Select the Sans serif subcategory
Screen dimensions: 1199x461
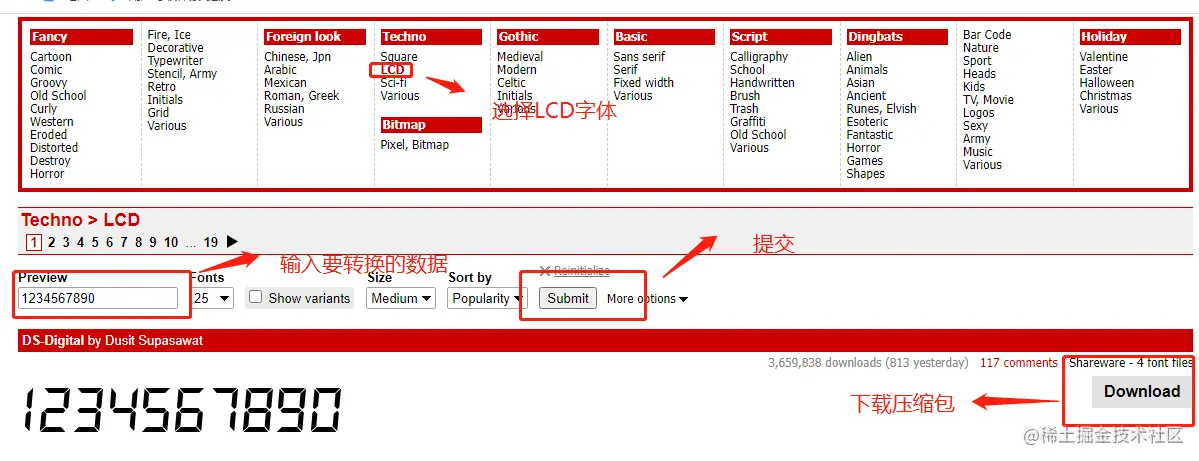point(639,57)
